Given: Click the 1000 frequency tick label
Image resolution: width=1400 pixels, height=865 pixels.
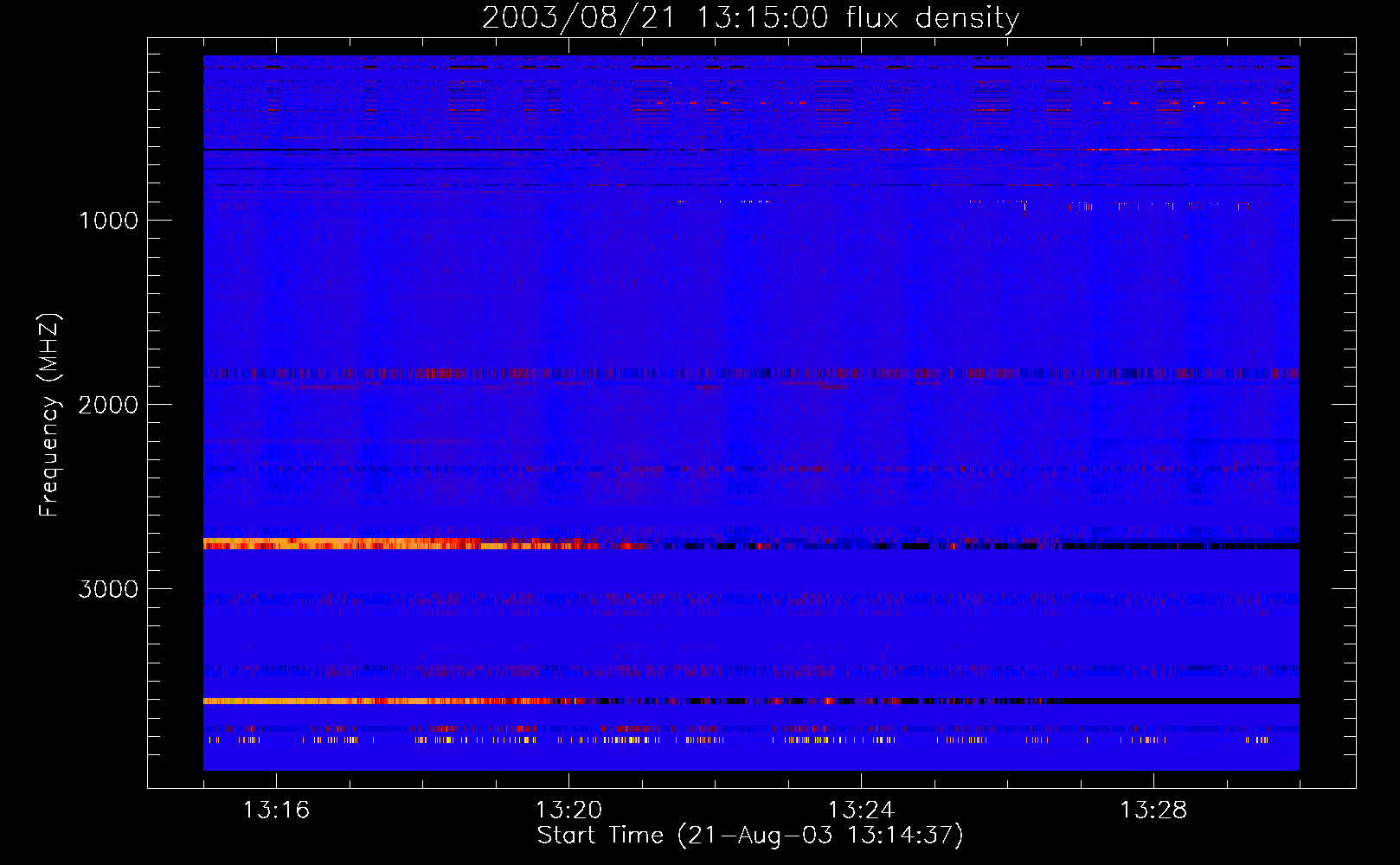Looking at the screenshot, I should coord(108,221).
